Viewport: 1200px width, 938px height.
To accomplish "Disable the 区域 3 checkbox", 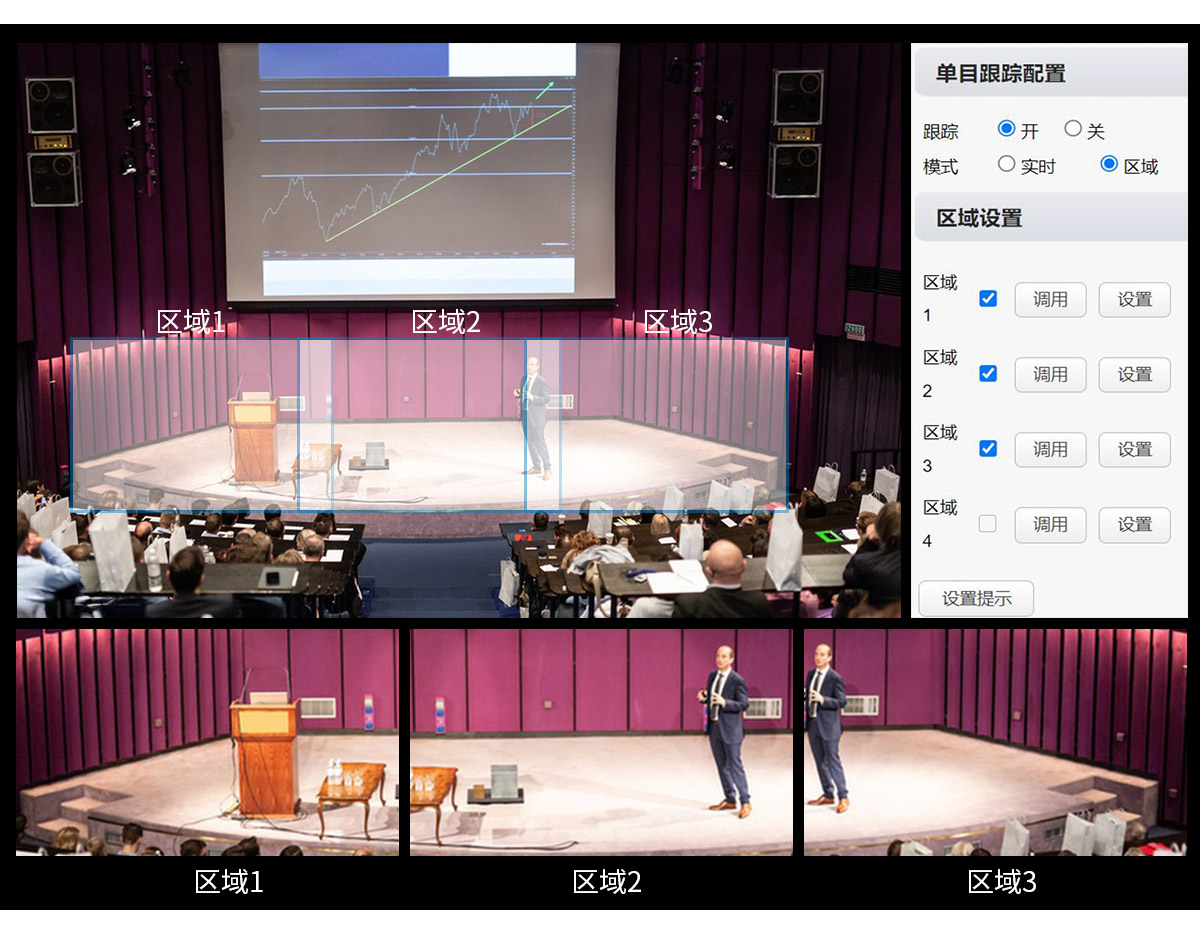I will (x=988, y=448).
